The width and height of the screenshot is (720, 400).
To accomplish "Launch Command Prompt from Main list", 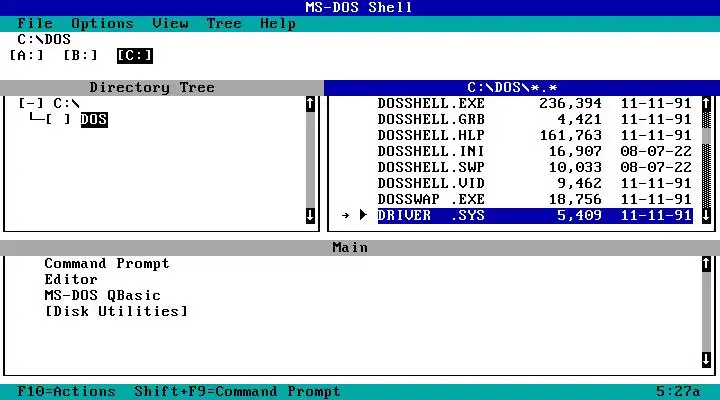I will click(107, 264).
